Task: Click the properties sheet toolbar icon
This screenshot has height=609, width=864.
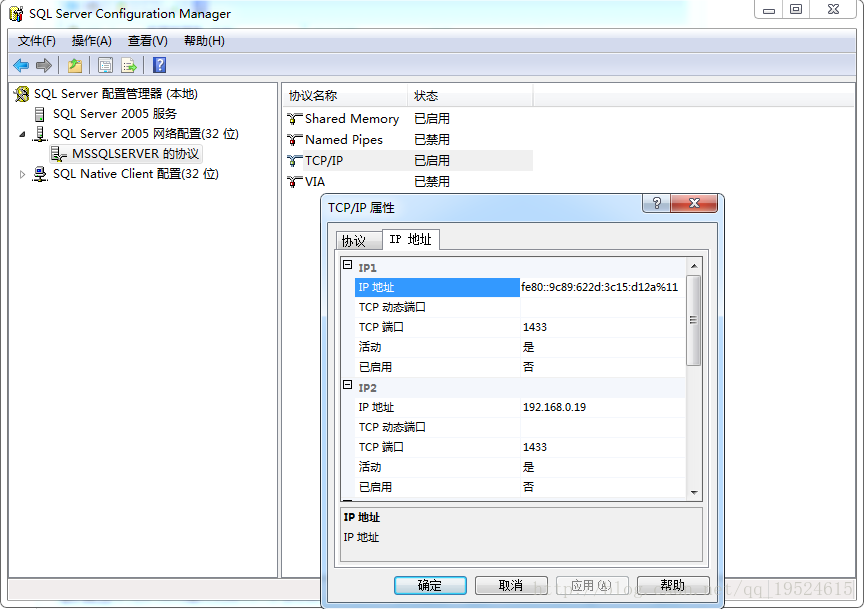Action: pyautogui.click(x=105, y=66)
